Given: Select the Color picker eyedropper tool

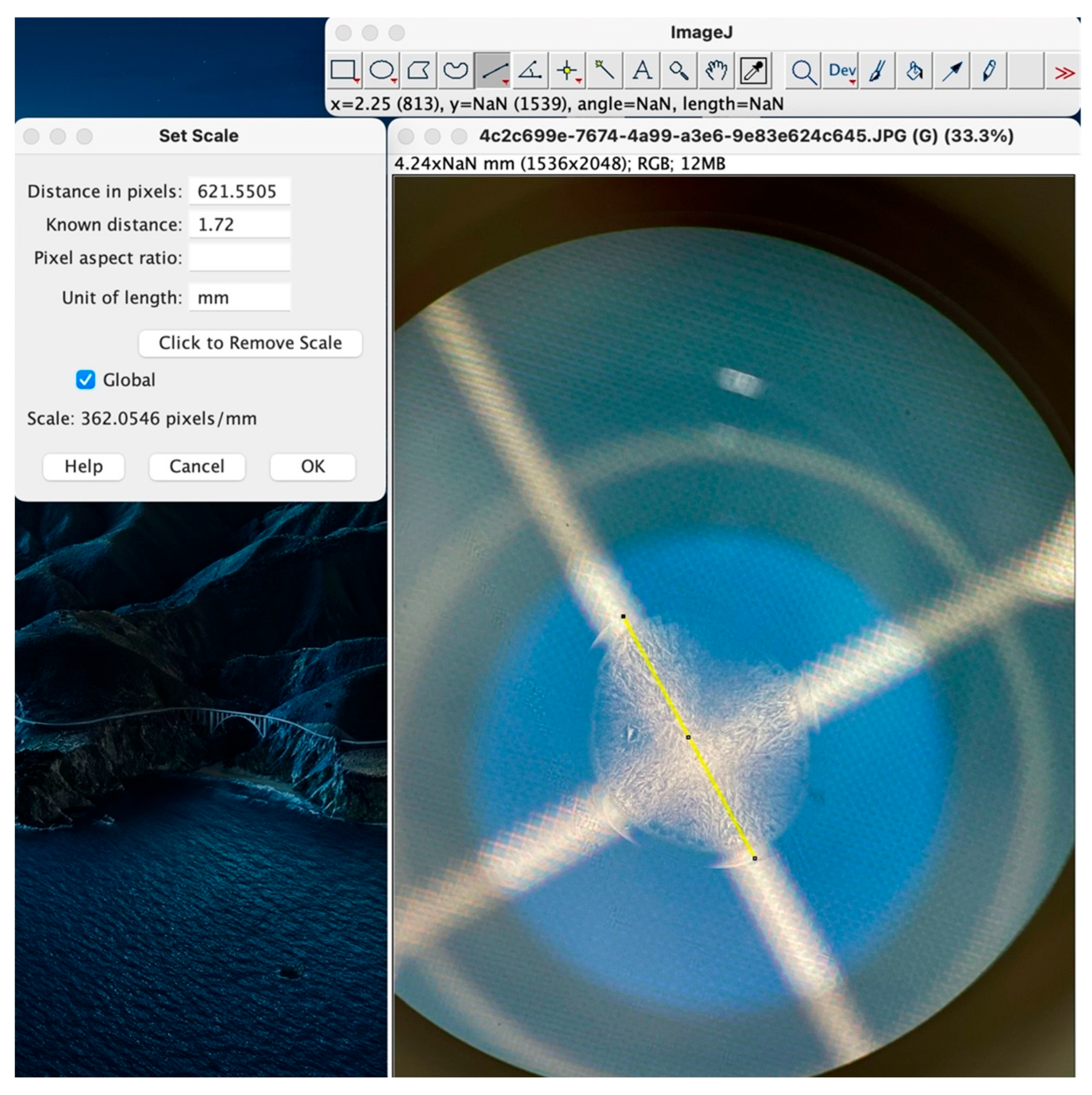Looking at the screenshot, I should pos(754,71).
